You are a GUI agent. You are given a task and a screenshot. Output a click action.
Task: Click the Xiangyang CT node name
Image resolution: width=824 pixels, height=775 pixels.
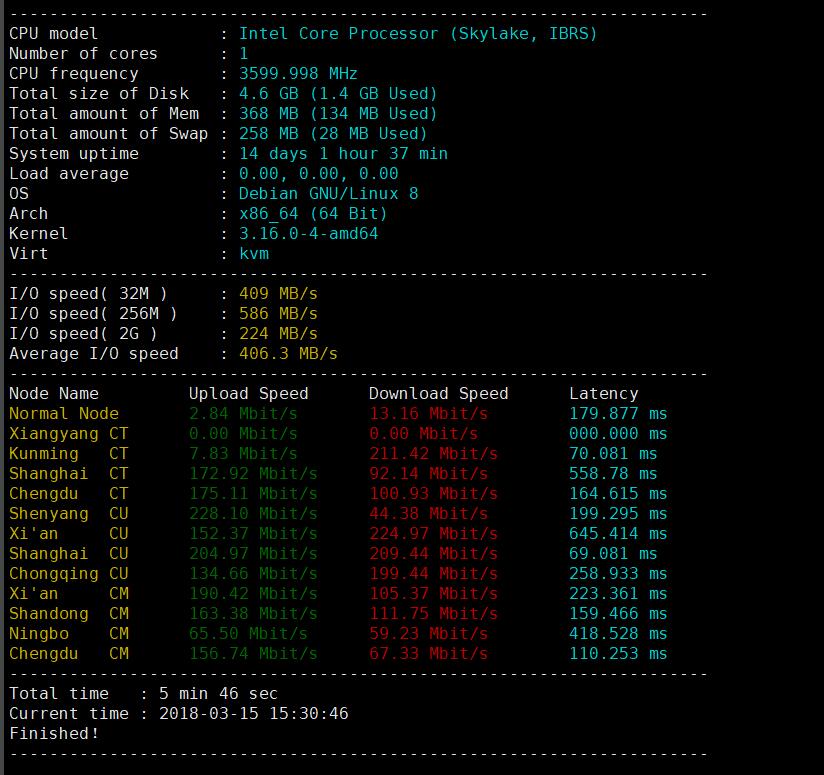point(69,433)
